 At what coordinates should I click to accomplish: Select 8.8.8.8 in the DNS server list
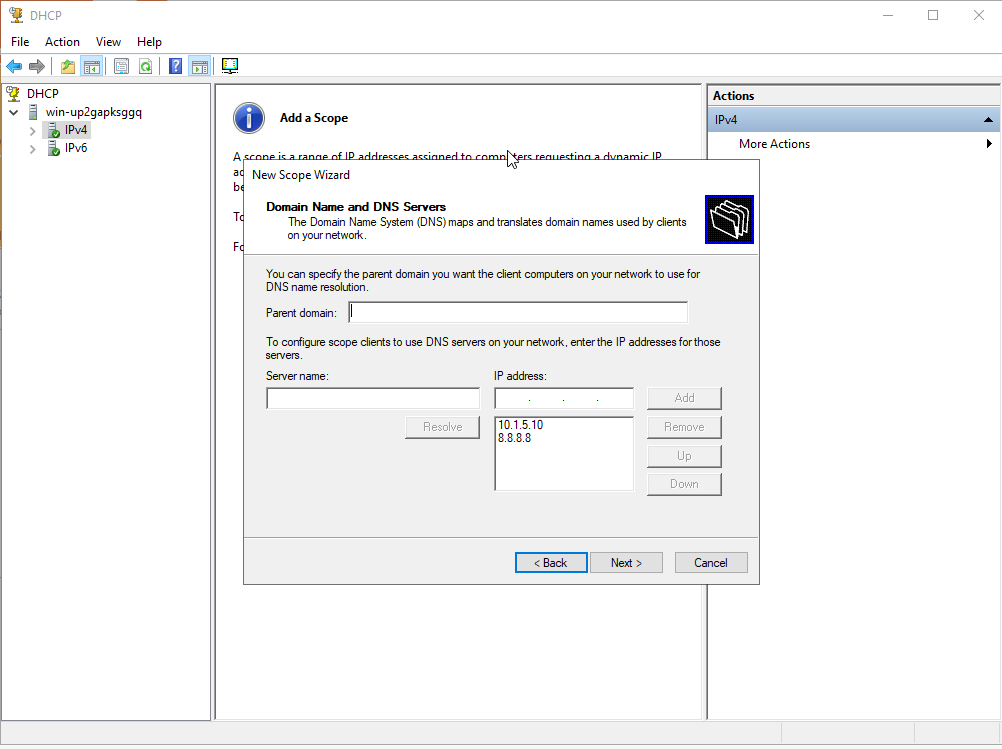pyautogui.click(x=514, y=438)
